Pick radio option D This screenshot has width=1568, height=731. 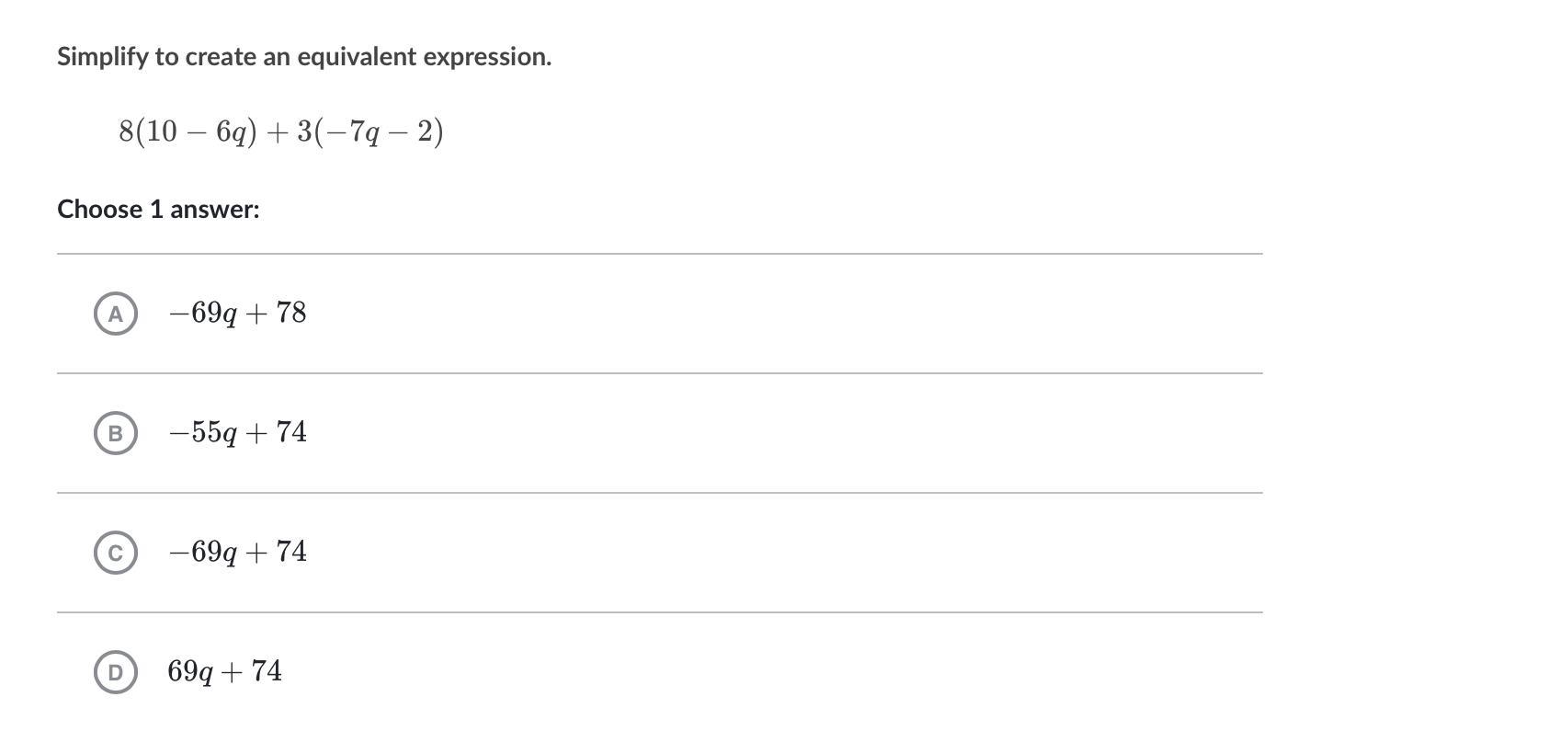click(115, 672)
